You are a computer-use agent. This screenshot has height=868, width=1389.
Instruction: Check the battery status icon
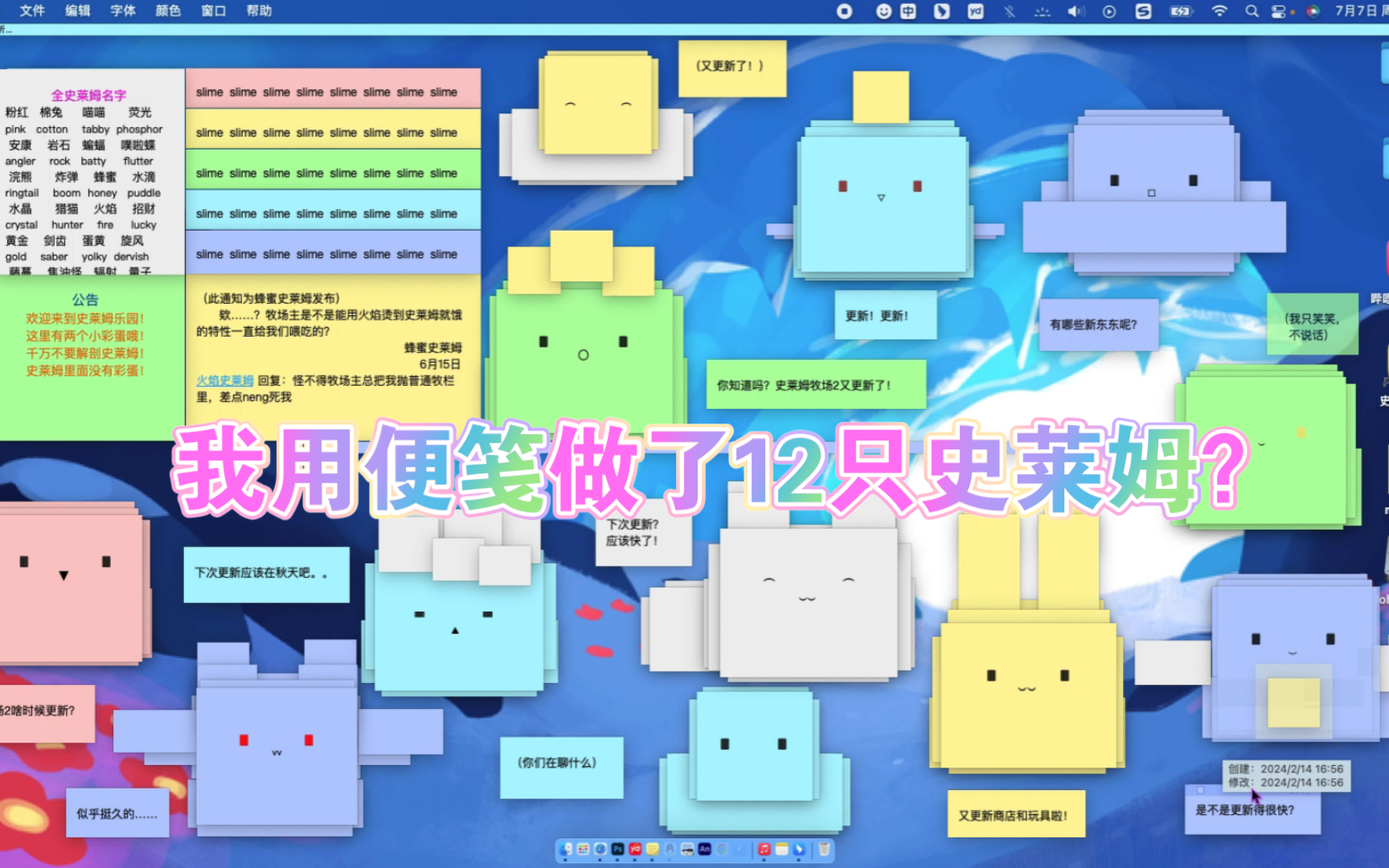[x=1180, y=11]
